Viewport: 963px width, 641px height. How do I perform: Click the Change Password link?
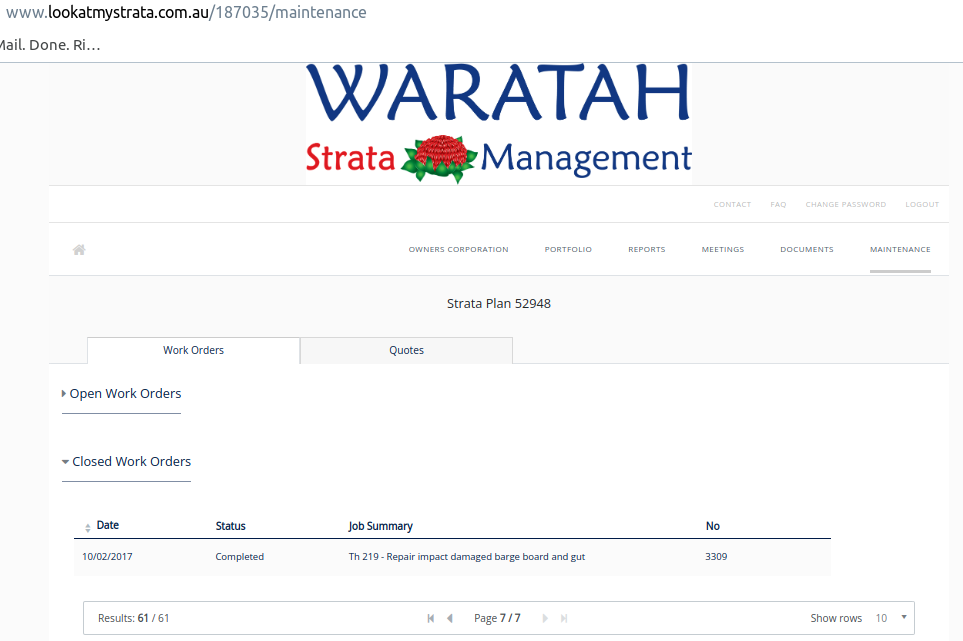(x=846, y=204)
